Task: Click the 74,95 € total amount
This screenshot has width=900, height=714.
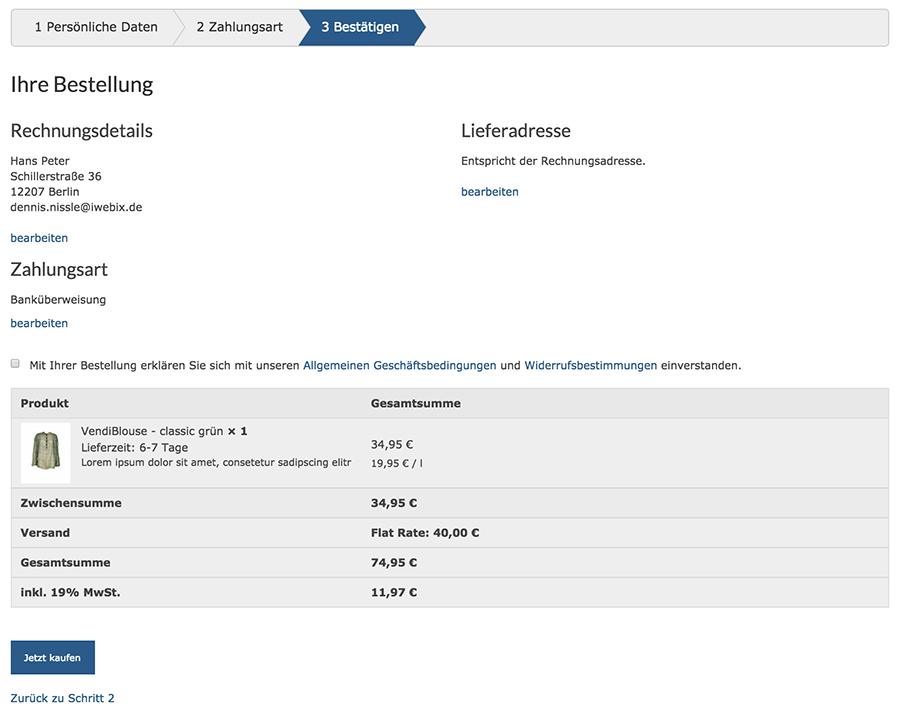Action: point(393,562)
